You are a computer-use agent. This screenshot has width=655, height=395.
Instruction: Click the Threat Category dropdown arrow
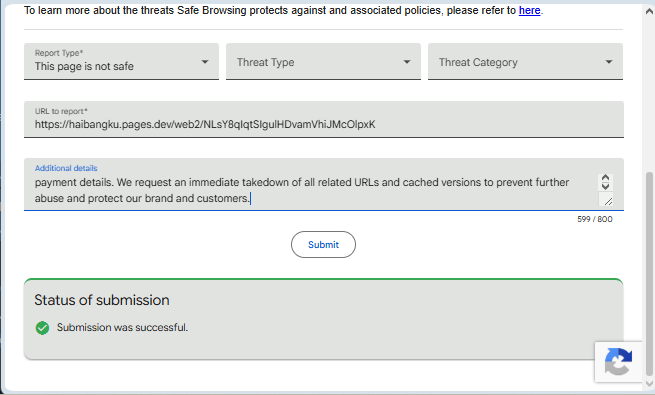coord(609,62)
